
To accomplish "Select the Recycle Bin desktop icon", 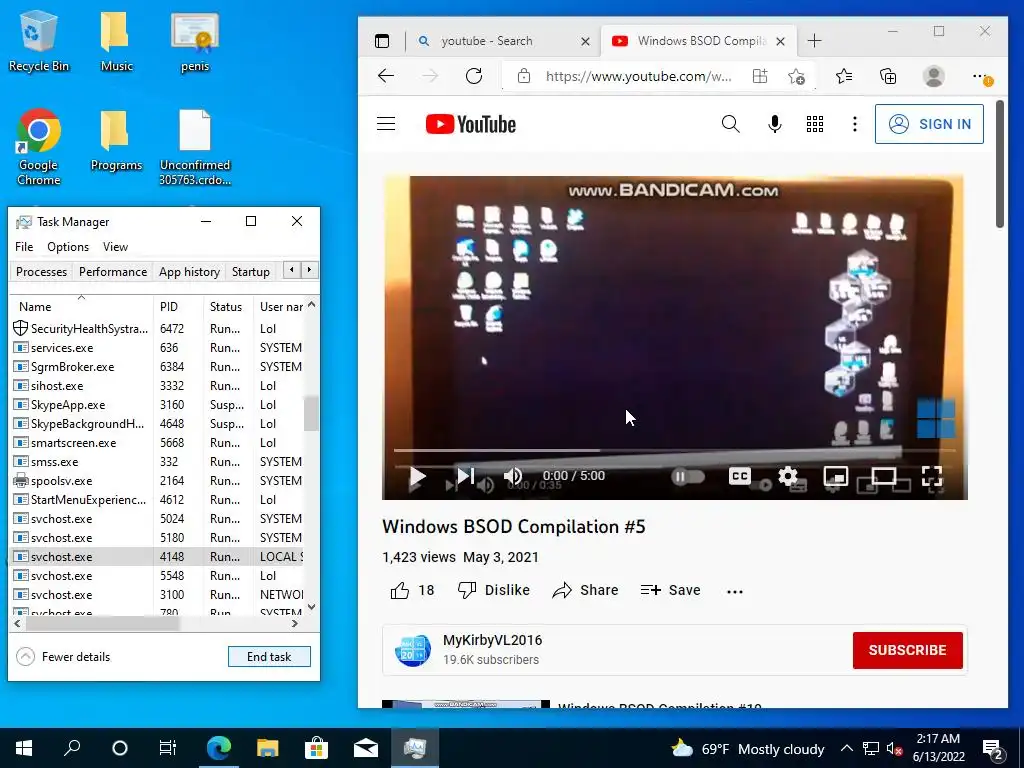I will (x=39, y=40).
